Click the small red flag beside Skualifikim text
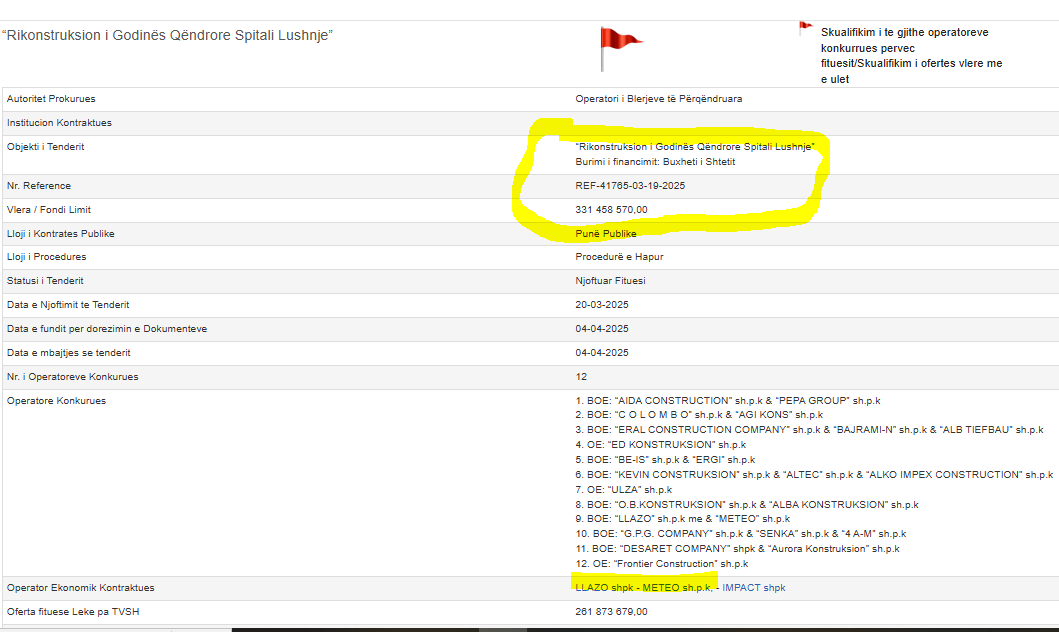1059x632 pixels. [804, 28]
